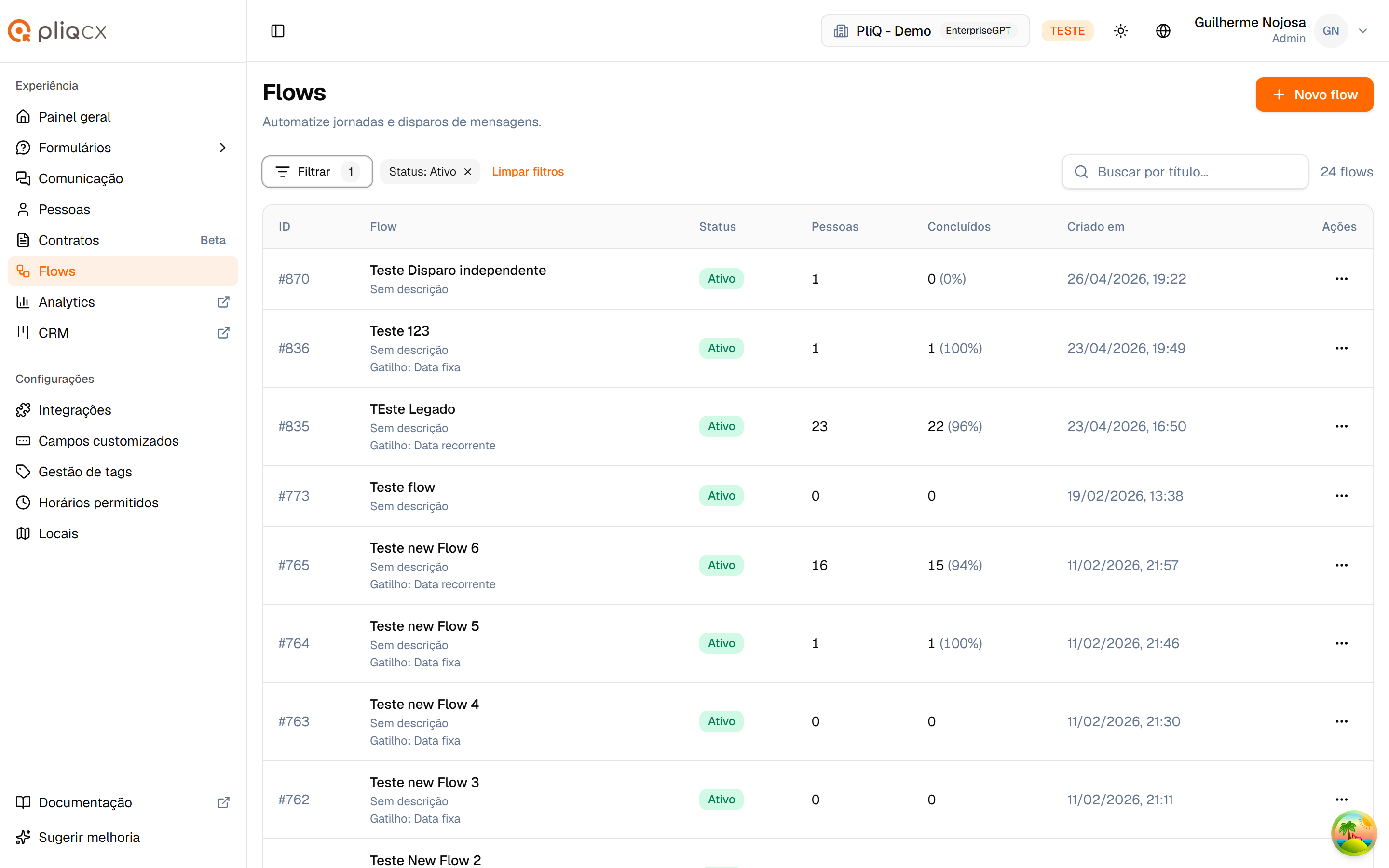Open Integrações settings
Viewport: 1389px width, 868px height.
[123, 410]
